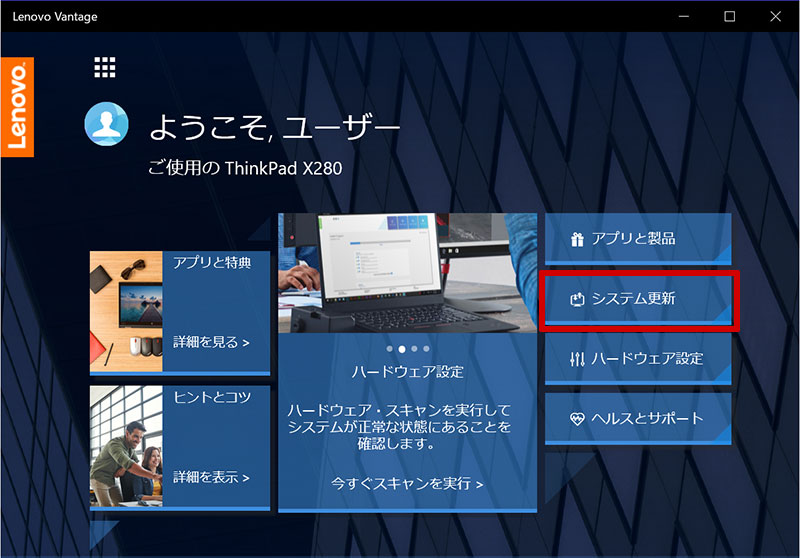The width and height of the screenshot is (800, 558).
Task: Select the first carousel dot
Action: (x=390, y=349)
